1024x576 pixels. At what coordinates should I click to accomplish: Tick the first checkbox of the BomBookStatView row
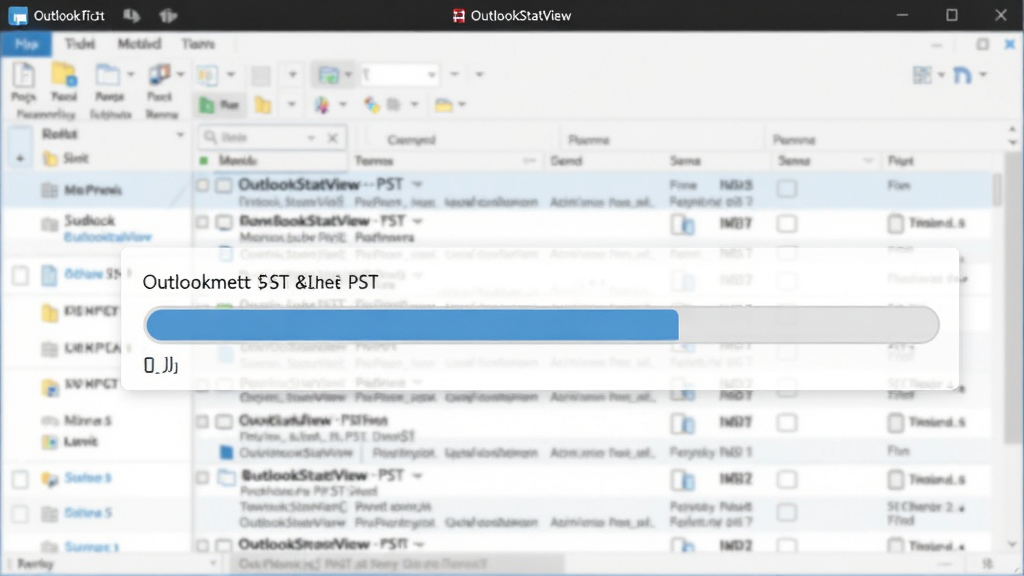202,223
